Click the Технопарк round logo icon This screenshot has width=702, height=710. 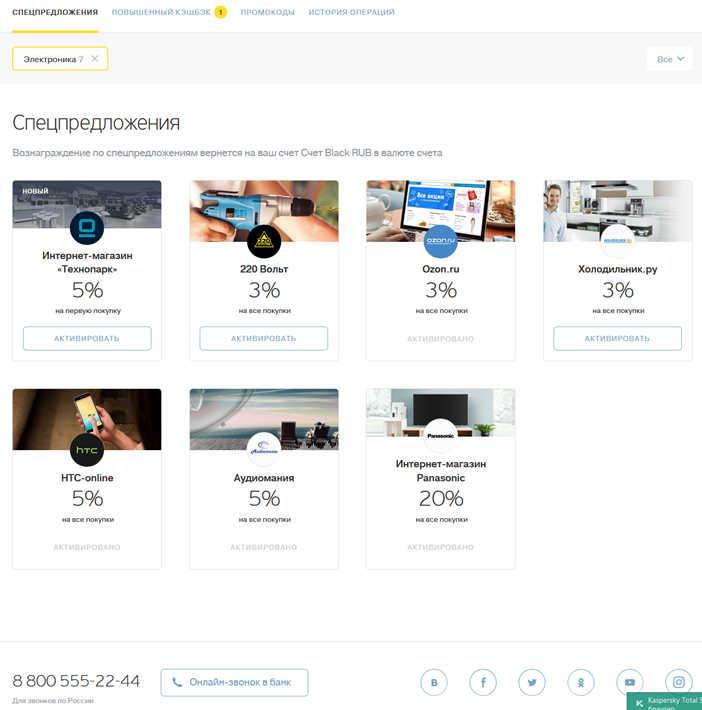(x=87, y=228)
